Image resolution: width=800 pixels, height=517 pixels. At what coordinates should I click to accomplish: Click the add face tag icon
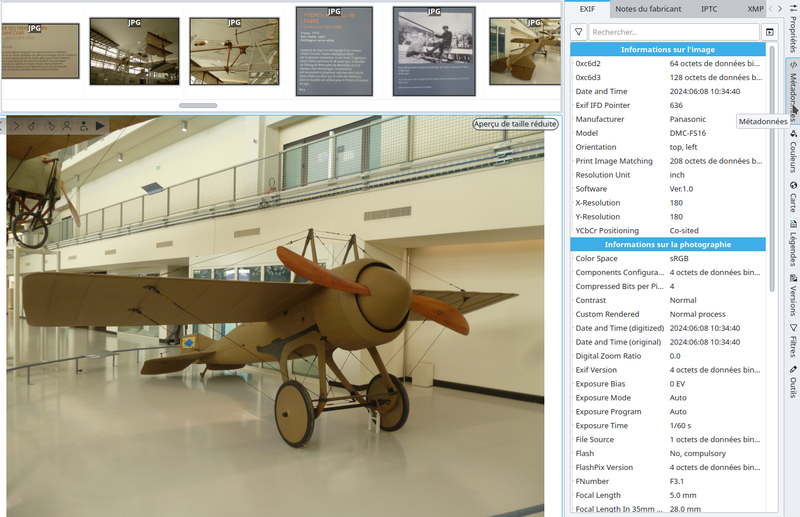tap(83, 125)
